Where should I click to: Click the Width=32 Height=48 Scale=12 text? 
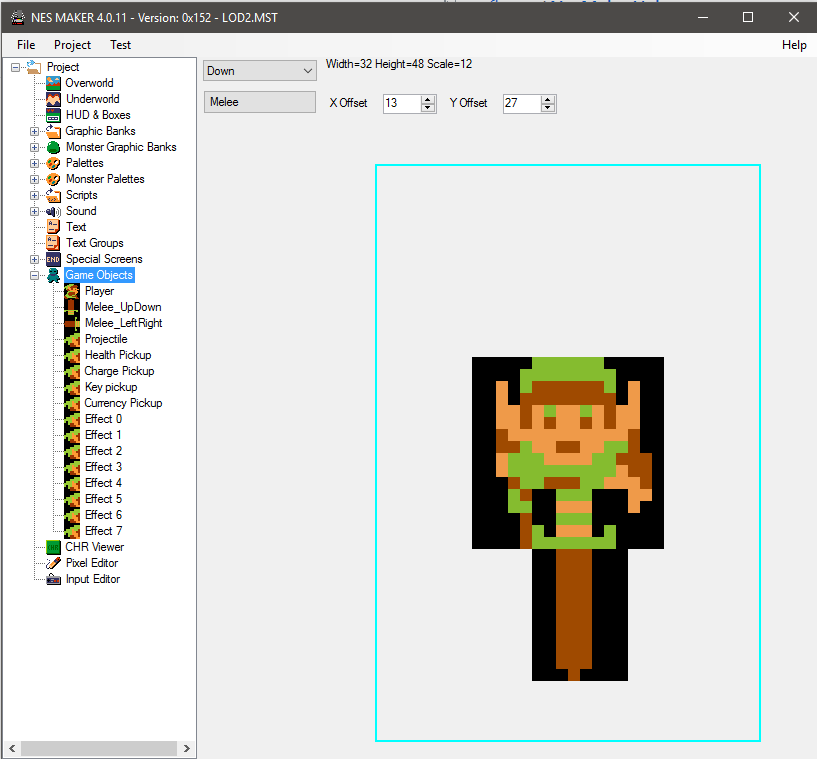(x=399, y=64)
